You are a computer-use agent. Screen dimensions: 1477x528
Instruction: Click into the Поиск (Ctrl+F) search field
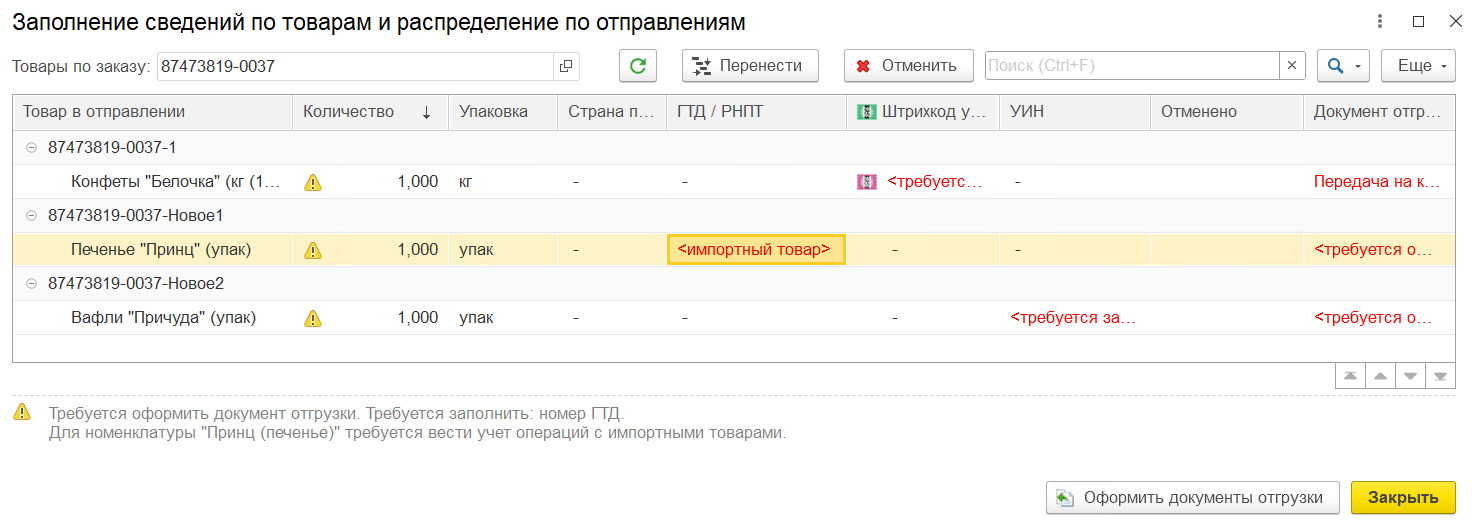coord(1130,66)
